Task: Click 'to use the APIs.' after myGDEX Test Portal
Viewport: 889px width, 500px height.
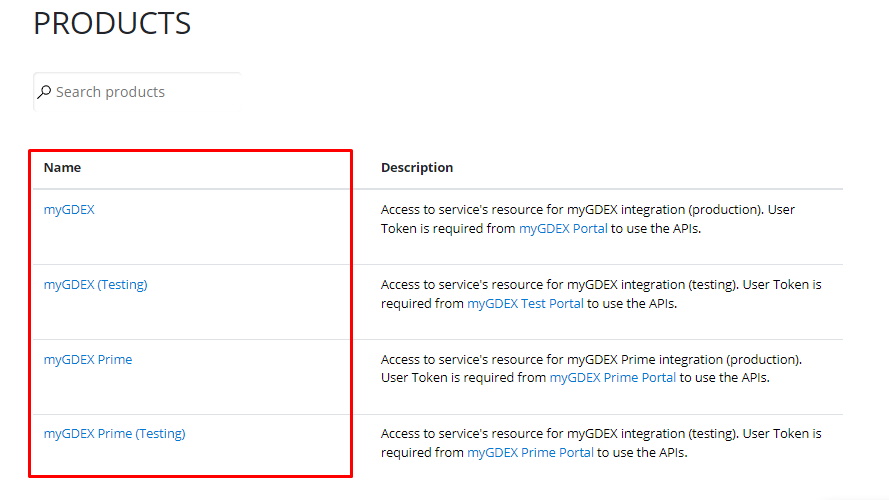Action: pyautogui.click(x=632, y=303)
